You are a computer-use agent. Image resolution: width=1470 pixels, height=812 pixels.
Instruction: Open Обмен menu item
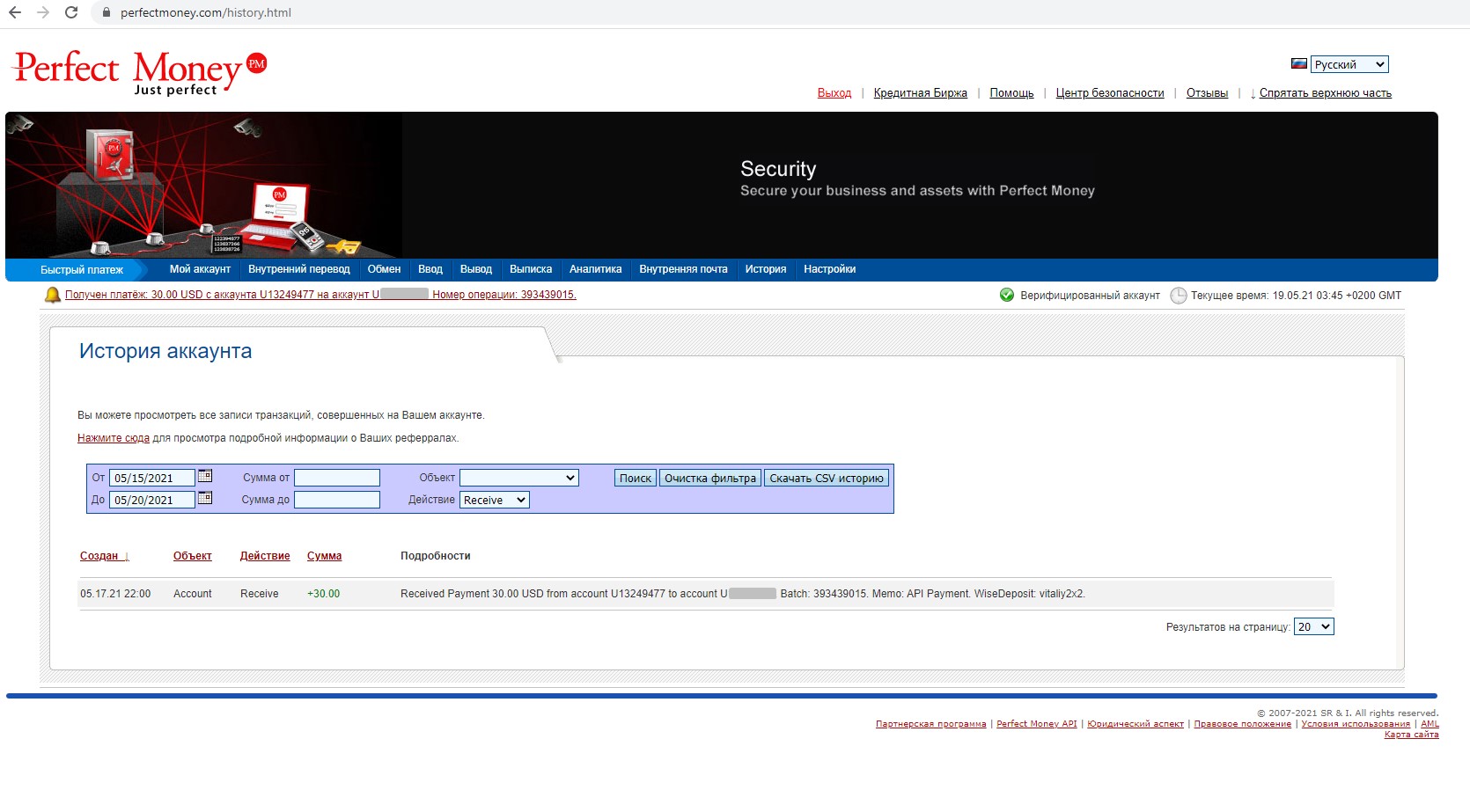click(384, 269)
